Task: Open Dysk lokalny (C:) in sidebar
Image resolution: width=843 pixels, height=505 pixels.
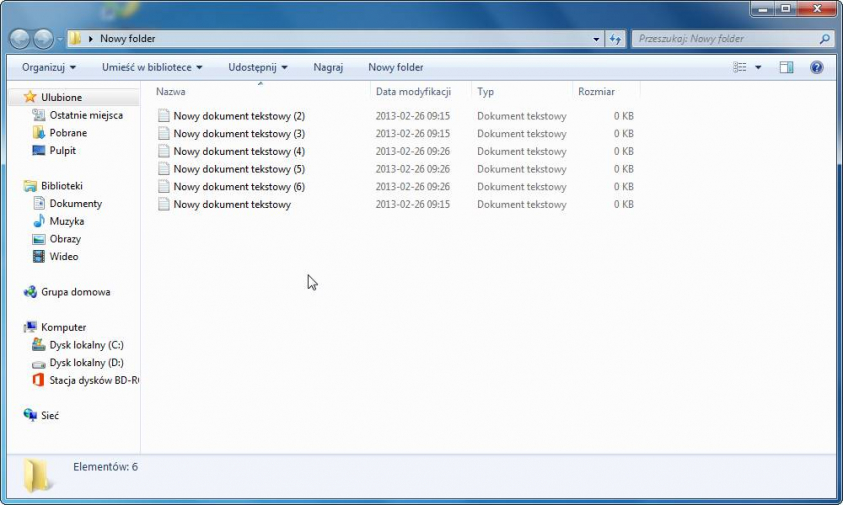Action: click(86, 345)
